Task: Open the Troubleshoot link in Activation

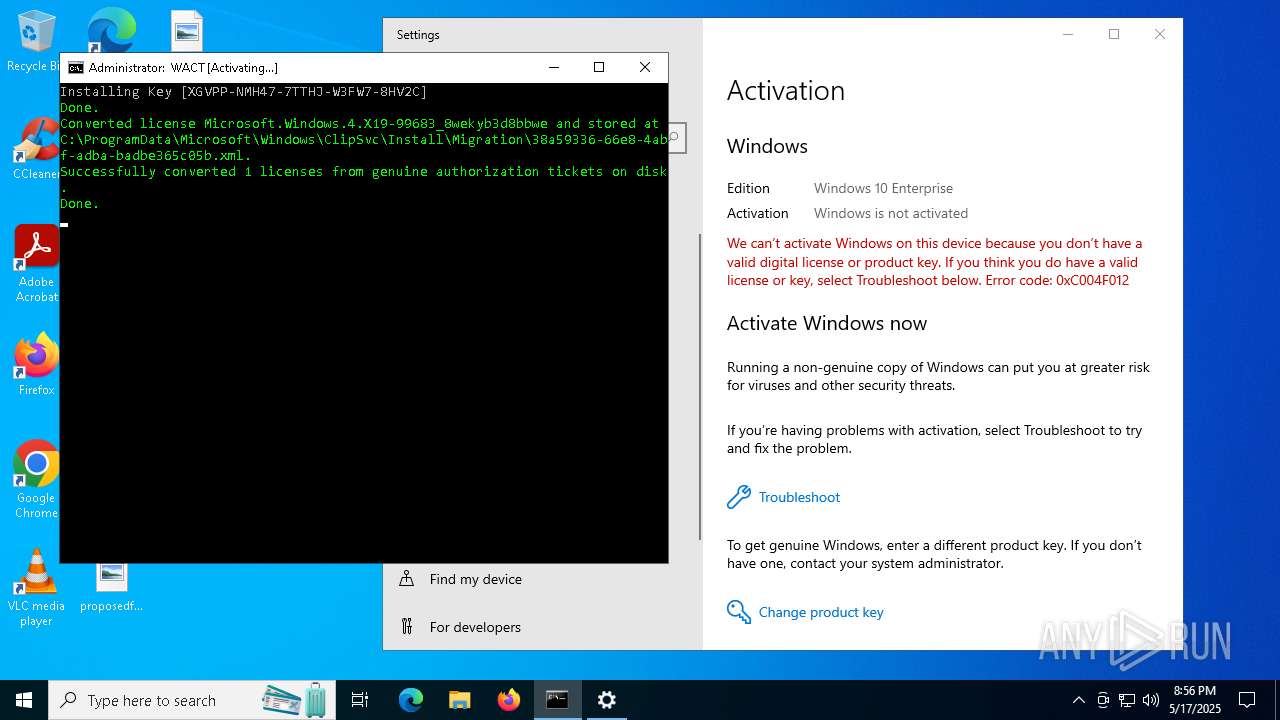Action: pyautogui.click(x=799, y=497)
